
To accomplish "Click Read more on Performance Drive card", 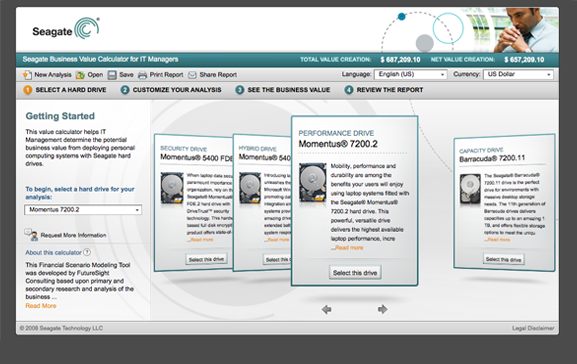I will pyautogui.click(x=348, y=248).
